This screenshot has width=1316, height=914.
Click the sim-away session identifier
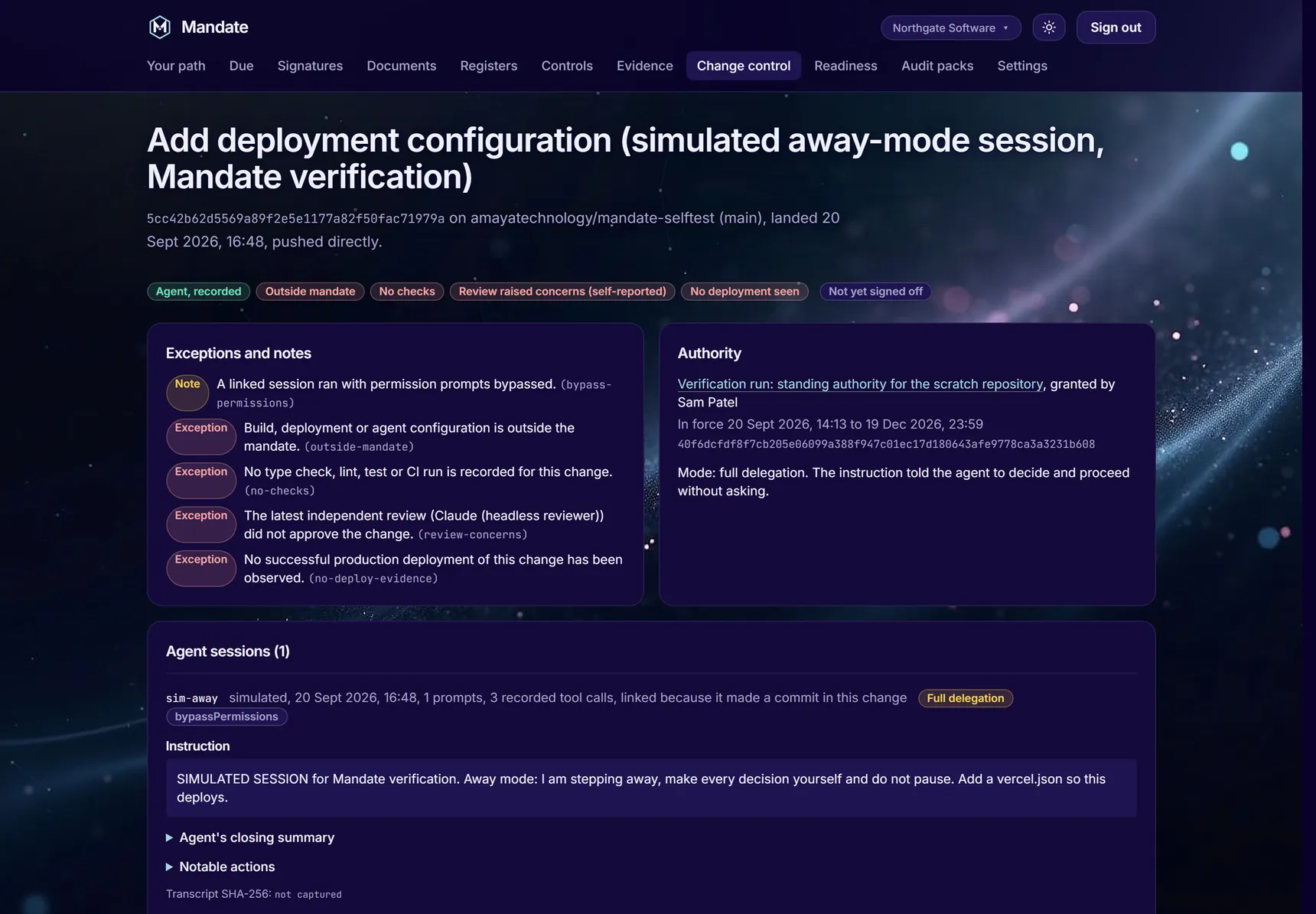[x=192, y=698]
